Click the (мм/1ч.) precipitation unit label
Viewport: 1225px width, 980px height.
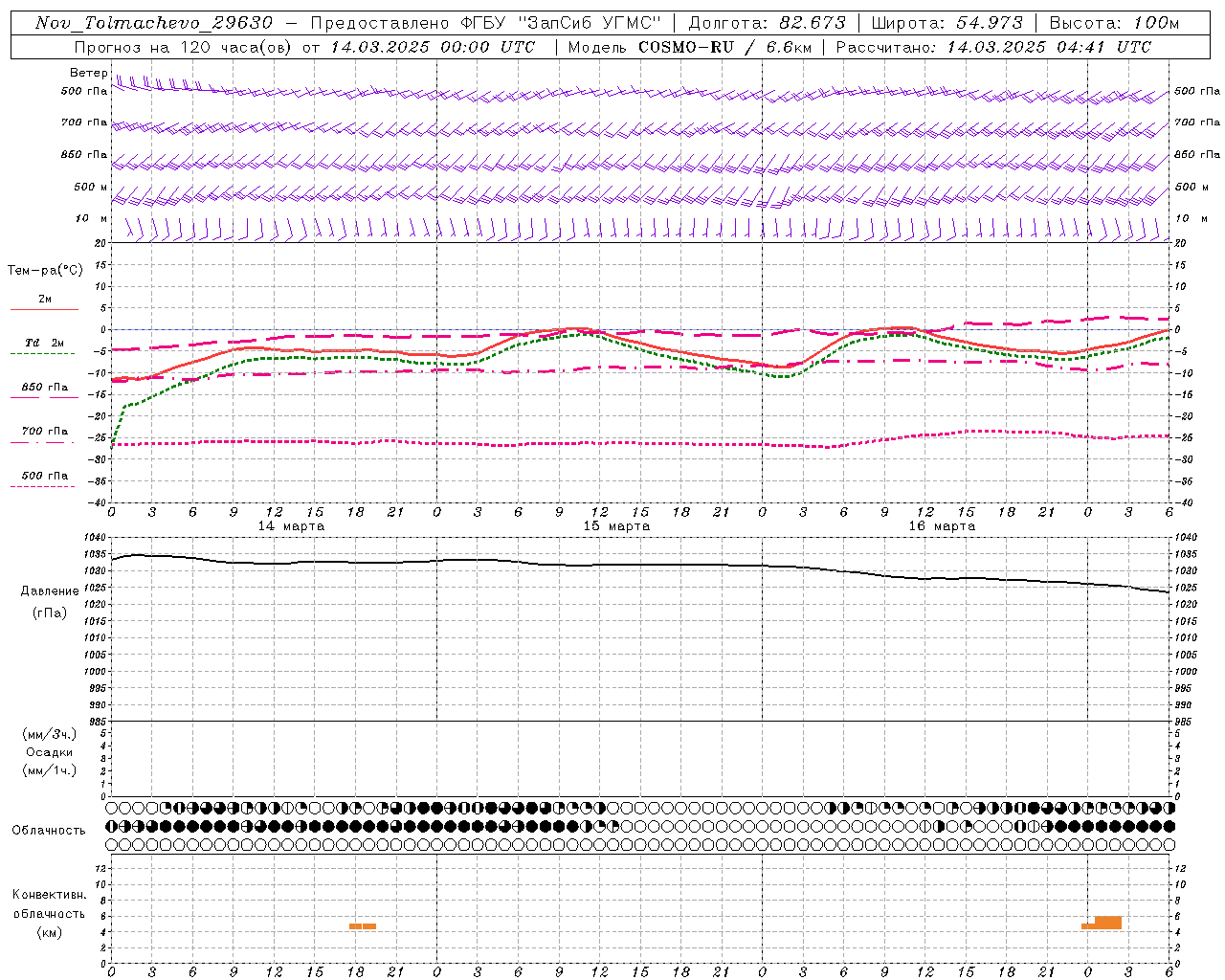(50, 770)
